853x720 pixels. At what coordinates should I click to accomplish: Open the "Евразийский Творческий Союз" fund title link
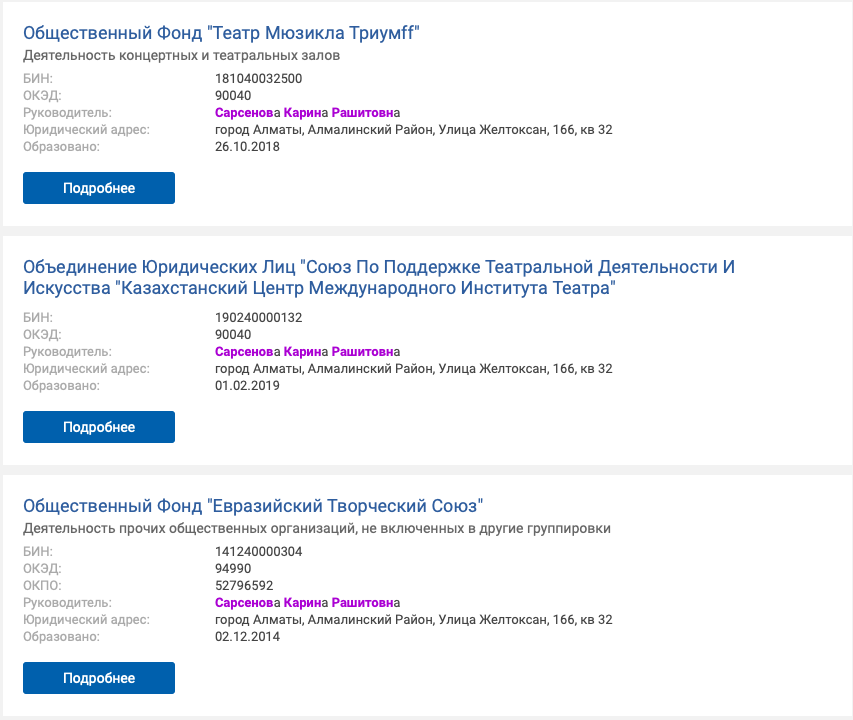(x=253, y=505)
